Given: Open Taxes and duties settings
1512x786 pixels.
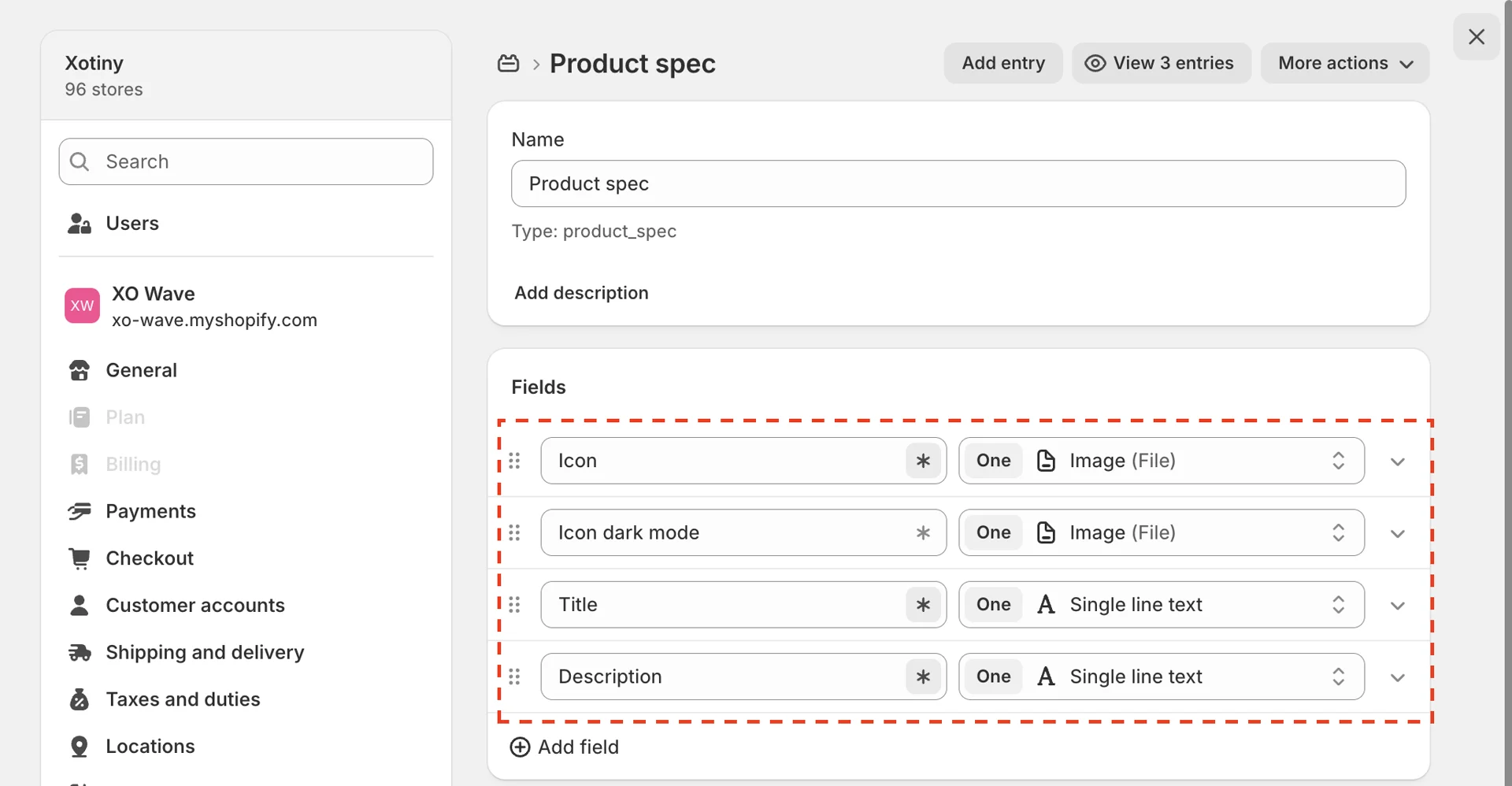Looking at the screenshot, I should click(x=246, y=699).
